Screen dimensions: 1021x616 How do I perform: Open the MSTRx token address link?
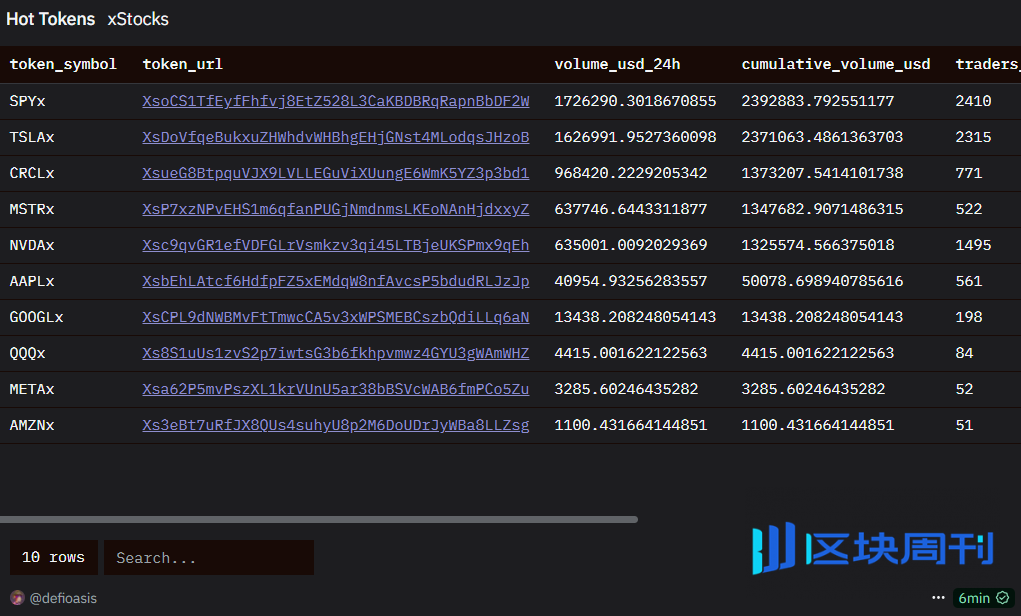335,209
